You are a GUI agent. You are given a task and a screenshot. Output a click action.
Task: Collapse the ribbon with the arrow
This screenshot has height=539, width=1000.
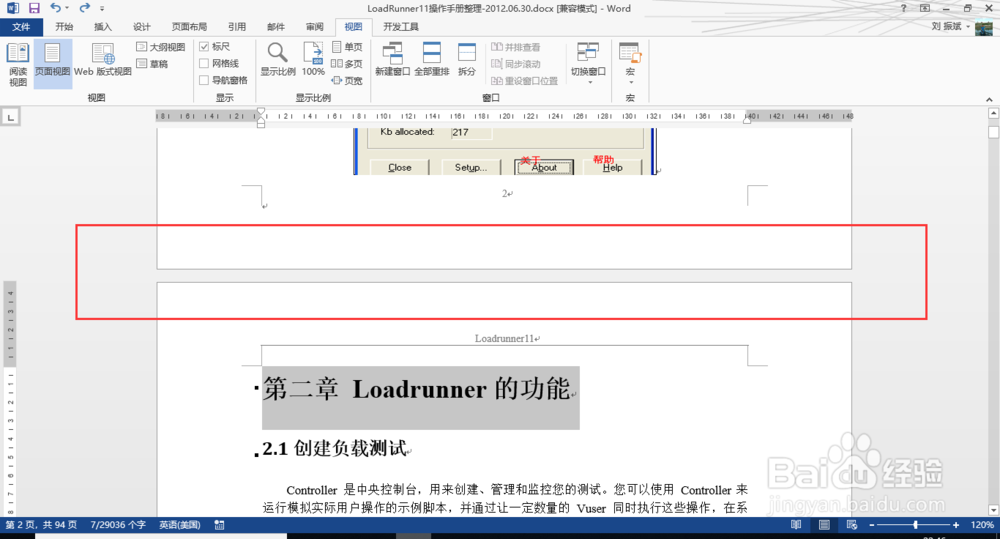click(989, 99)
